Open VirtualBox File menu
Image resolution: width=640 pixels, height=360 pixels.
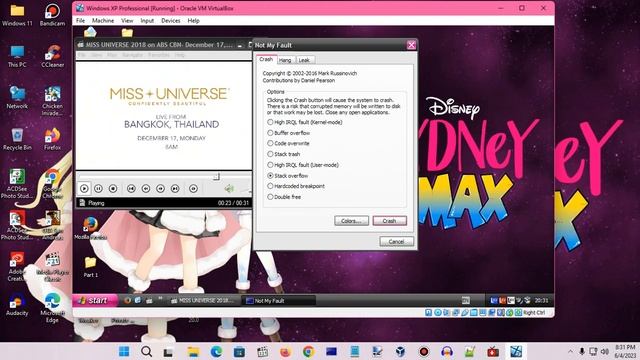(80, 20)
